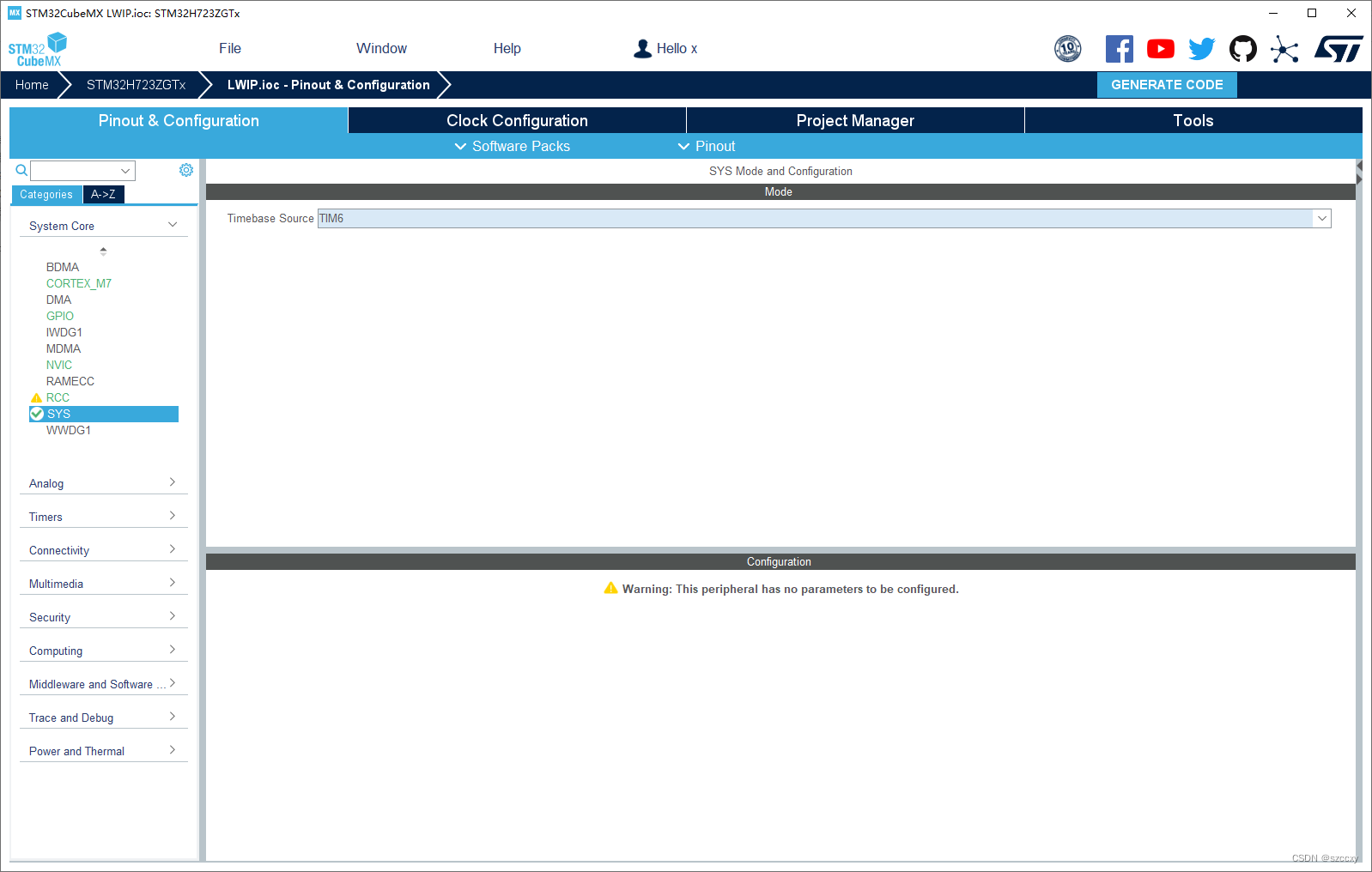
Task: Click the RCC warning triangle icon
Action: coord(36,397)
